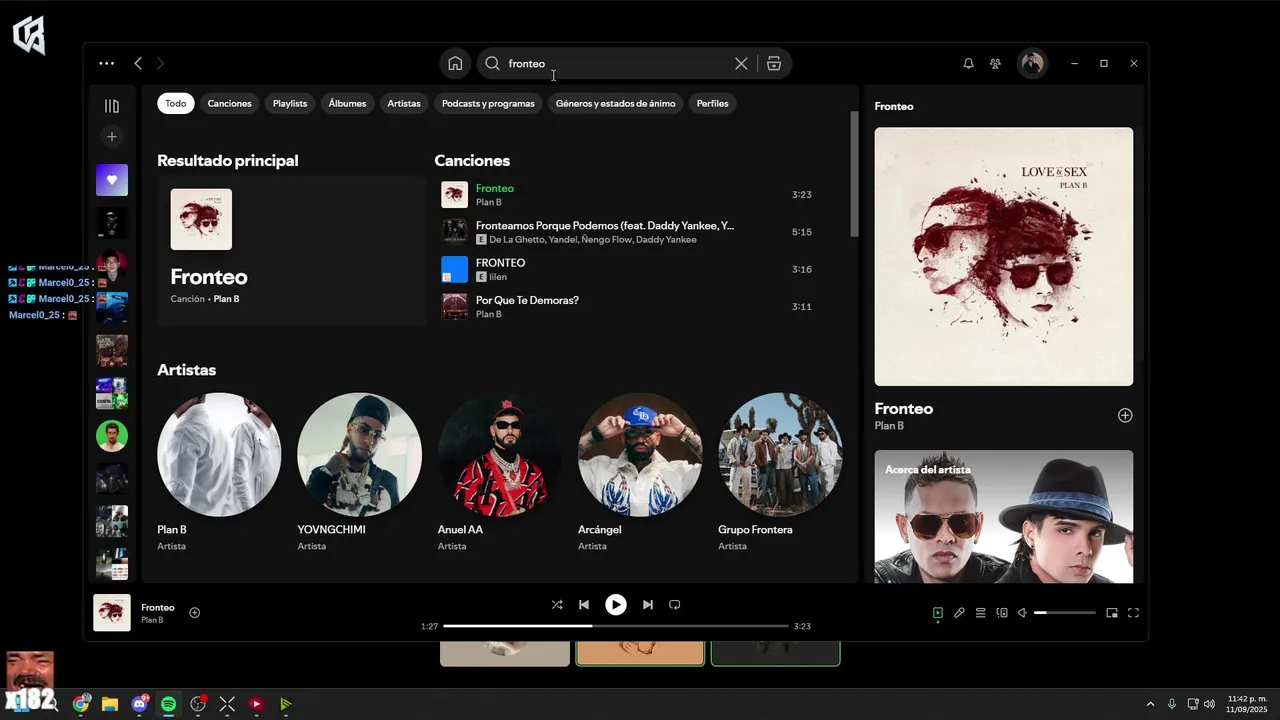Select the Playlists filter chip
The height and width of the screenshot is (720, 1280).
click(290, 103)
